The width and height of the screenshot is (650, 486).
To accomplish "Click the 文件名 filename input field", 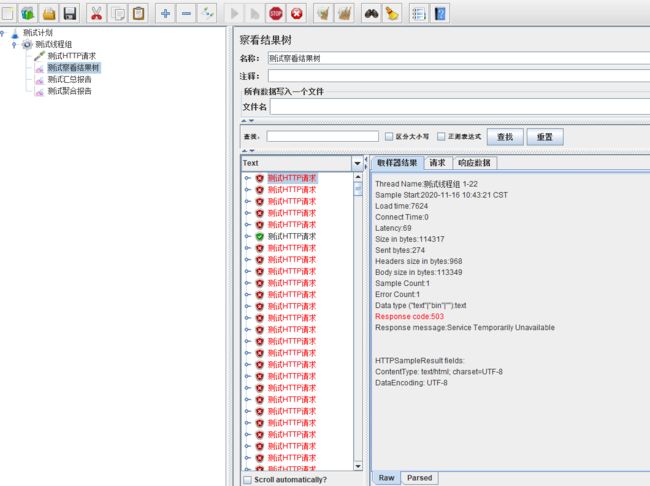I will pyautogui.click(x=460, y=107).
